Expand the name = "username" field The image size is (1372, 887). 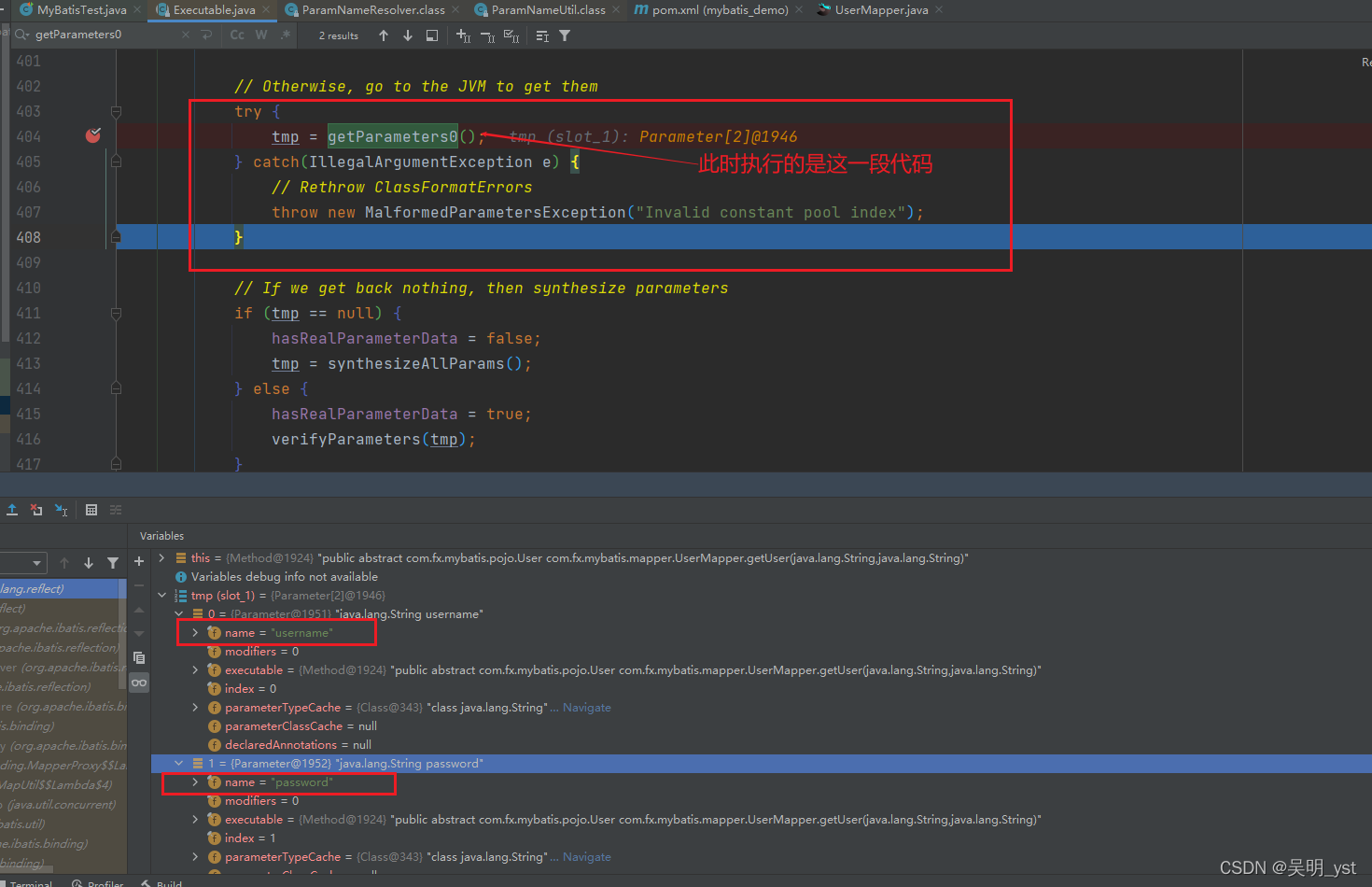click(x=195, y=632)
